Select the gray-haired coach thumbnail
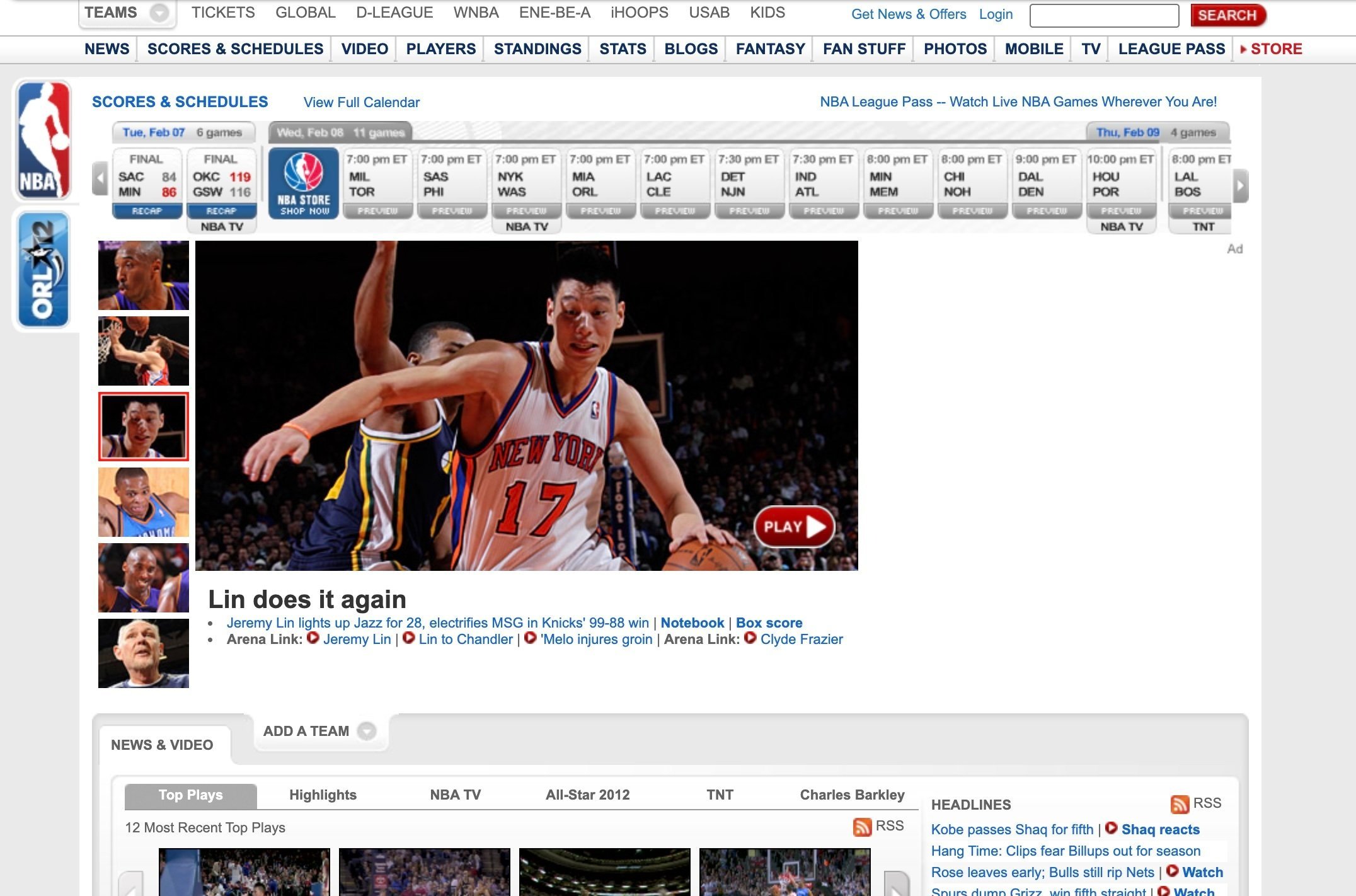Viewport: 1356px width, 896px height. (144, 653)
